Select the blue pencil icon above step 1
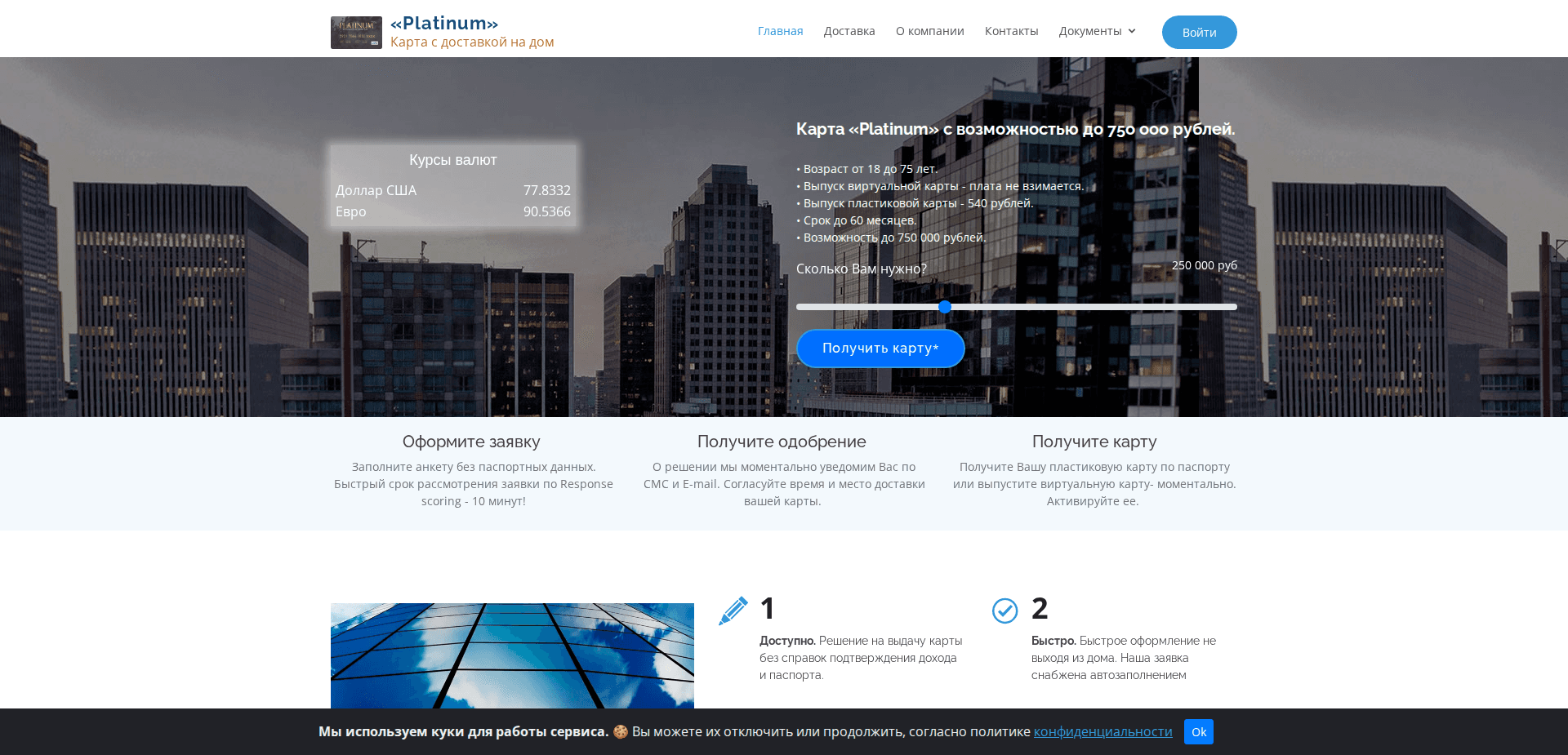This screenshot has width=1568, height=755. point(732,610)
